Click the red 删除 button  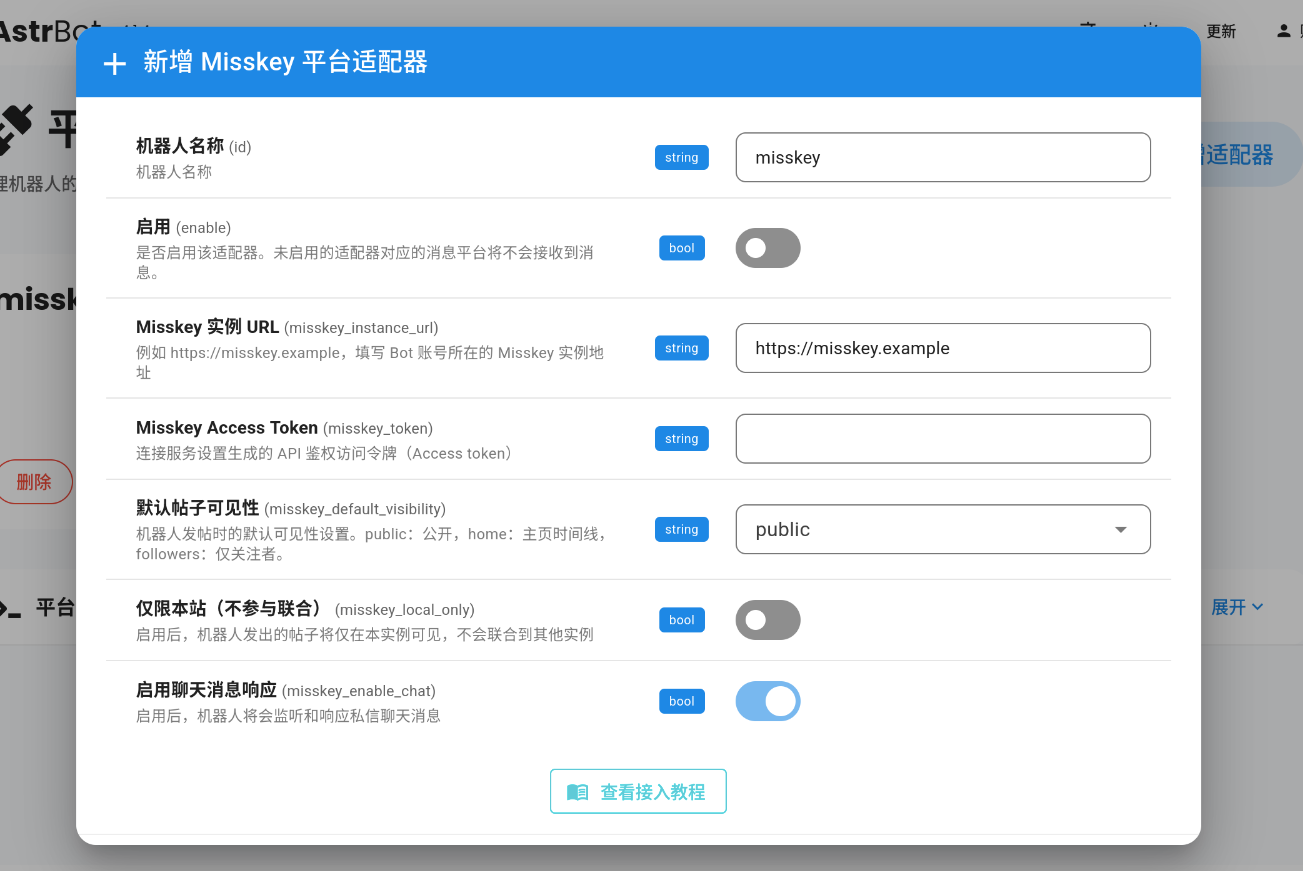[33, 481]
